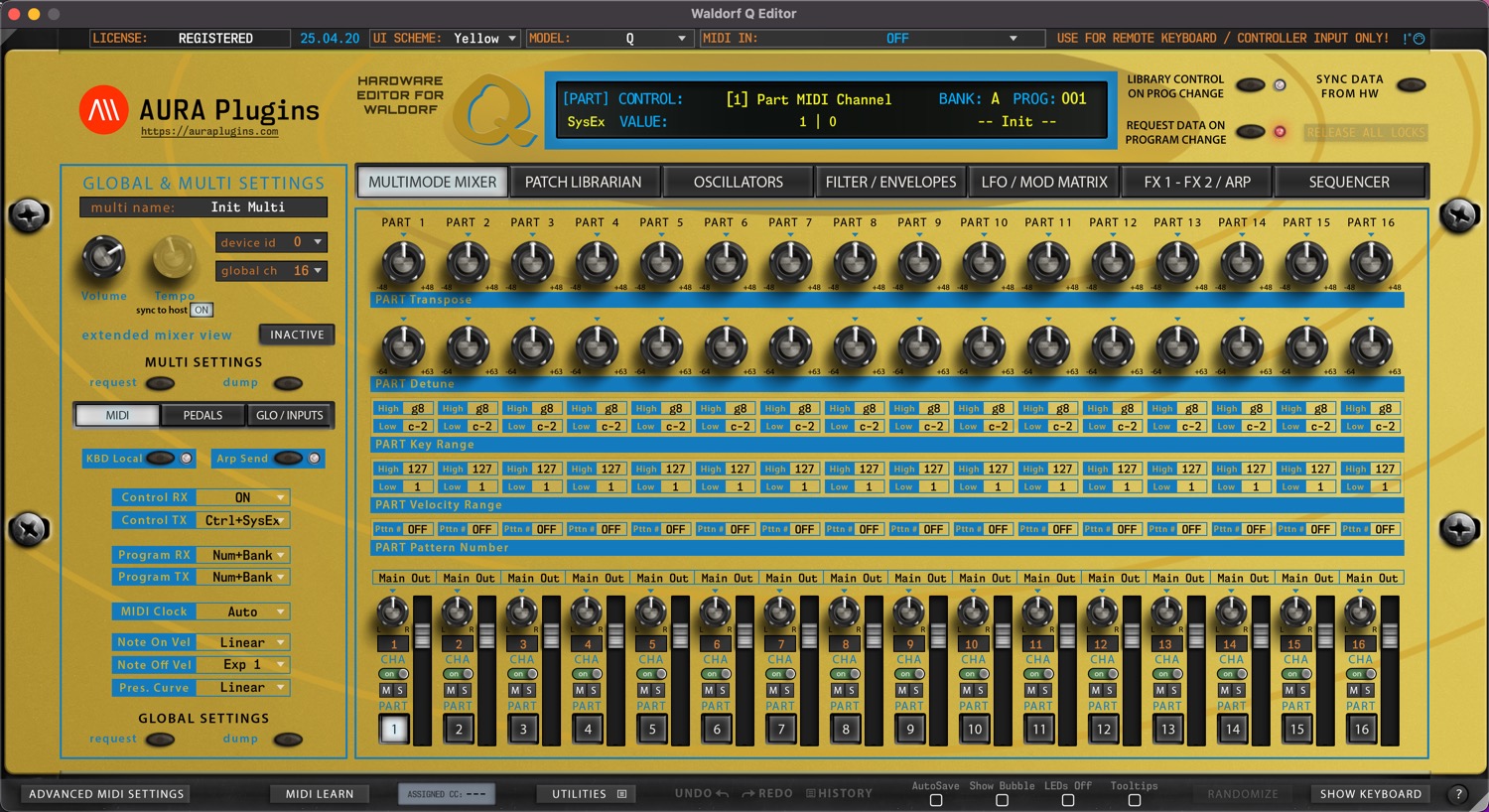
Task: Click the channel 8 volume fader
Action: pos(875,636)
